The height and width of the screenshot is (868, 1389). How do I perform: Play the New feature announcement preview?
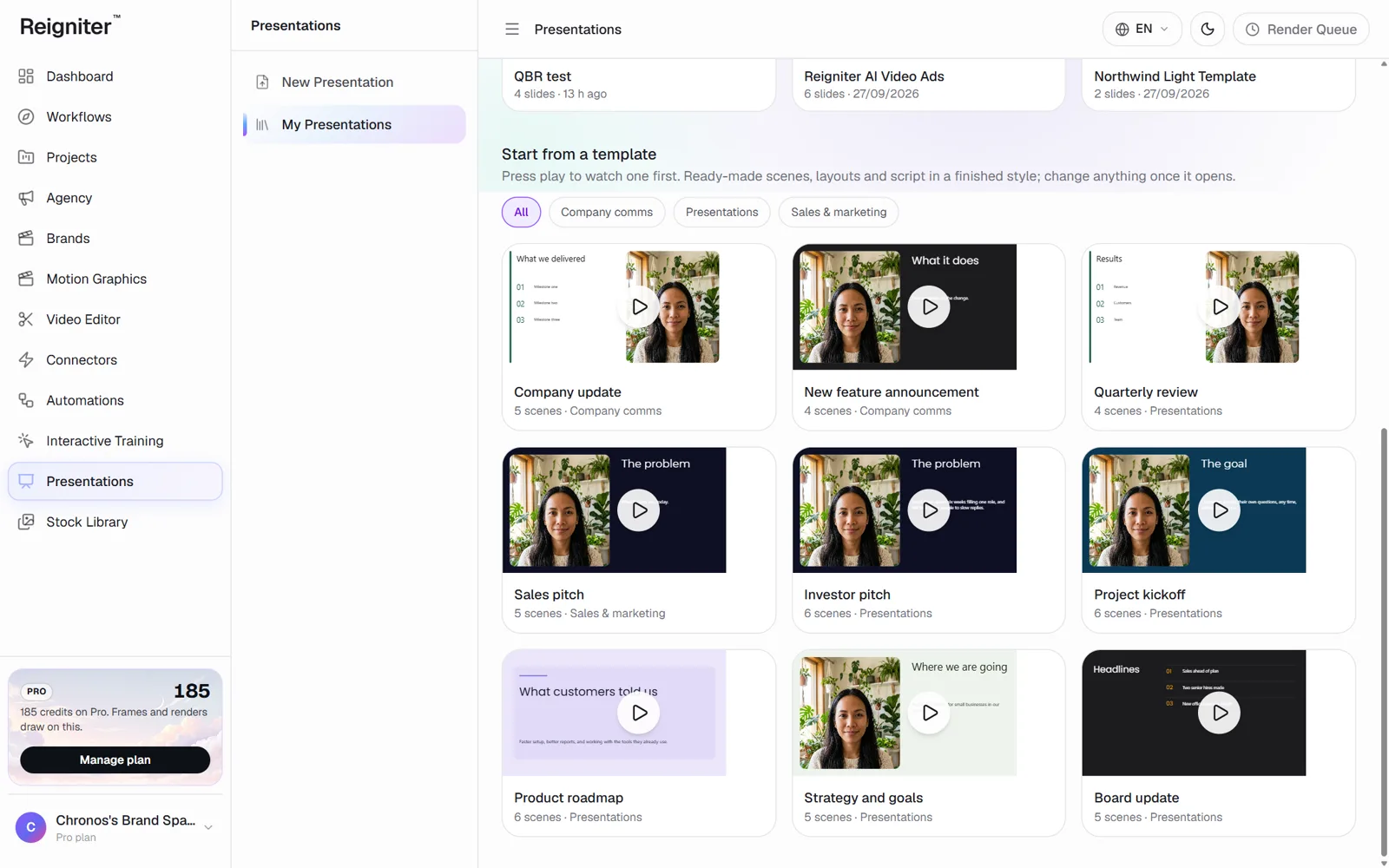tap(929, 307)
